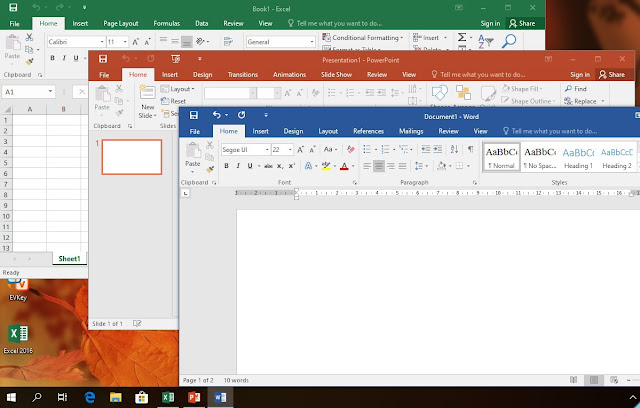Open Word's Text Effects icon
Screen dimensions: 640x408
(309, 166)
